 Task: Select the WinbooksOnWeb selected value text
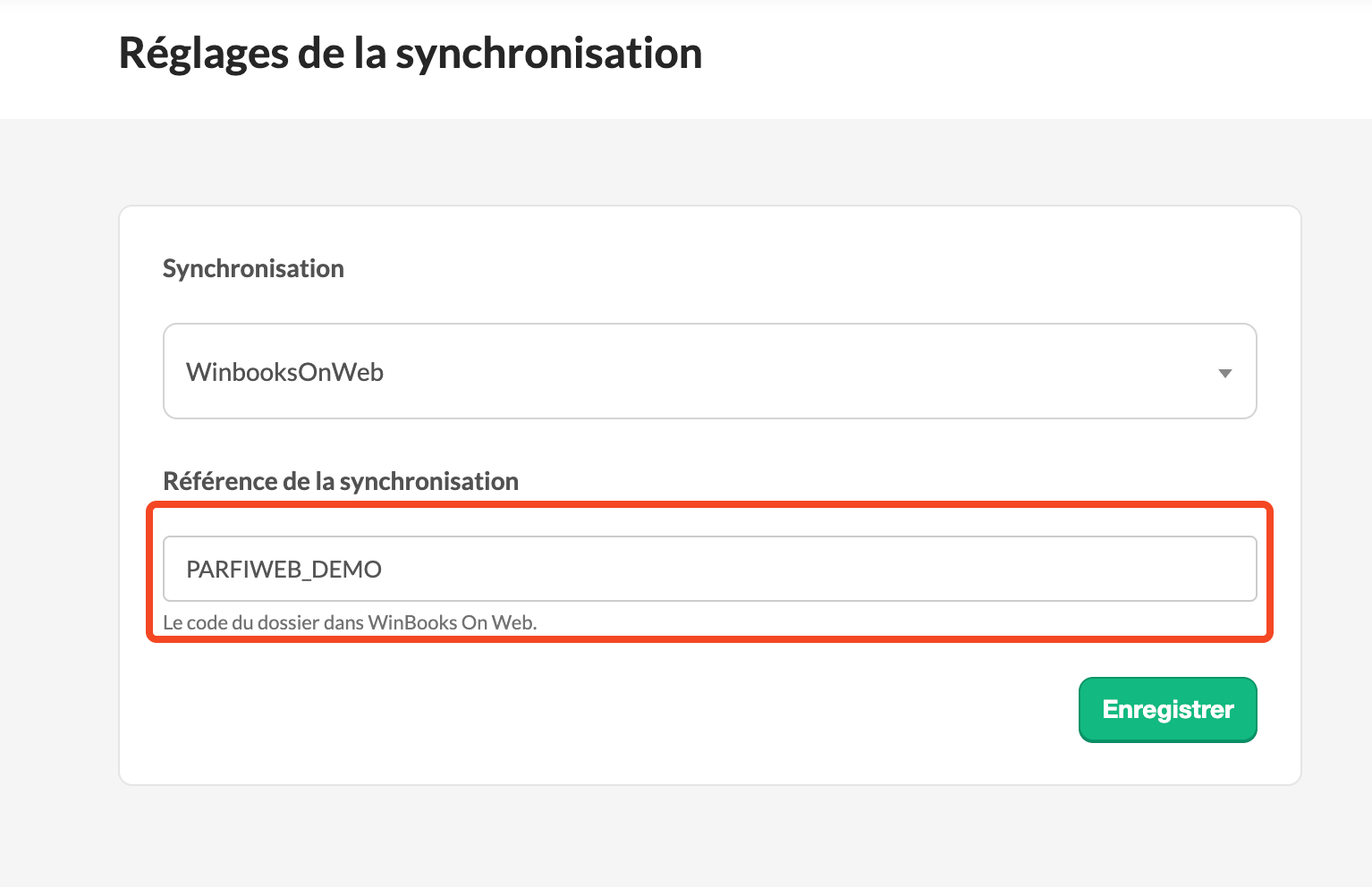284,372
